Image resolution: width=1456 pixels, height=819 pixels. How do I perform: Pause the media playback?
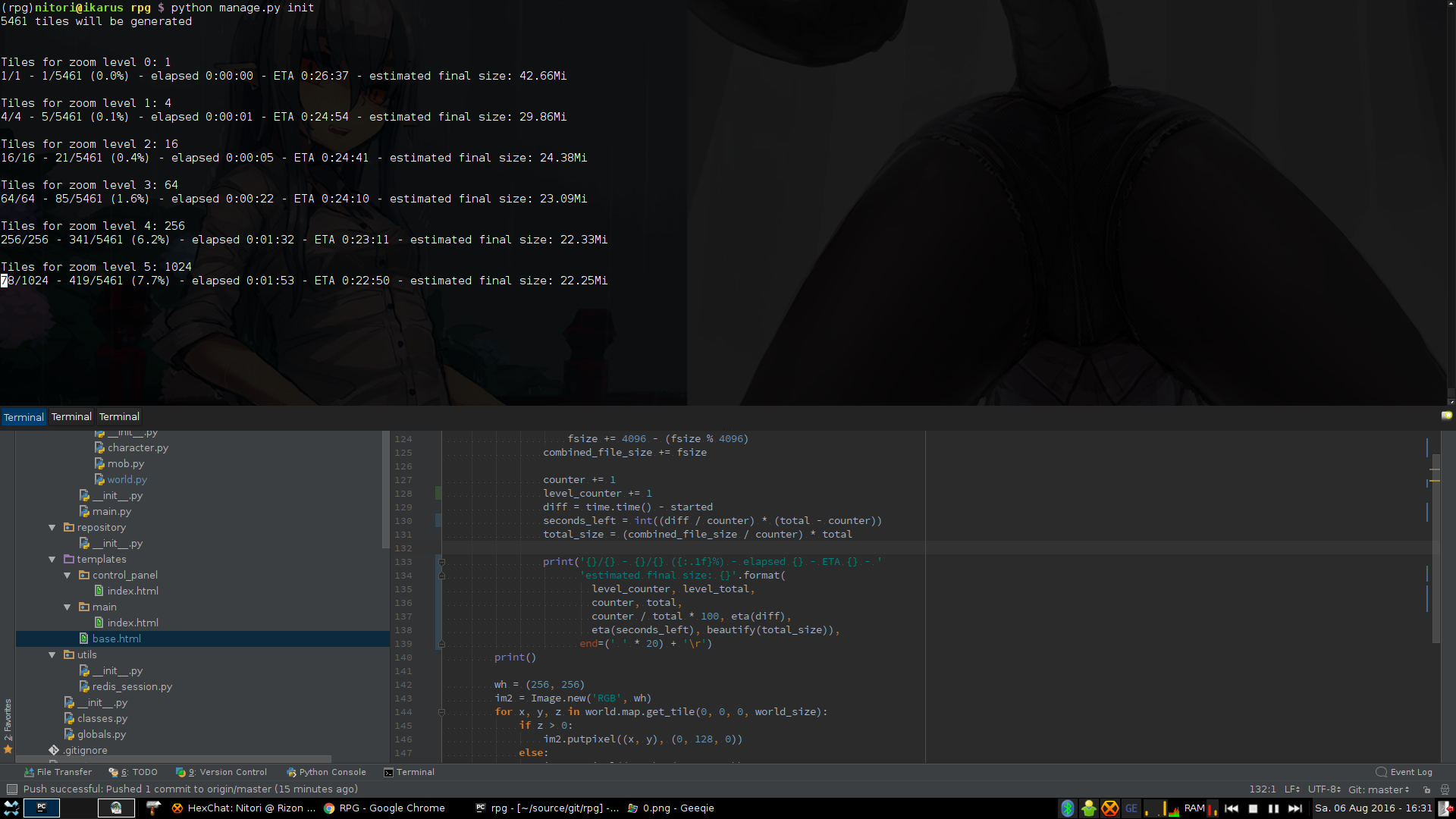click(1274, 808)
